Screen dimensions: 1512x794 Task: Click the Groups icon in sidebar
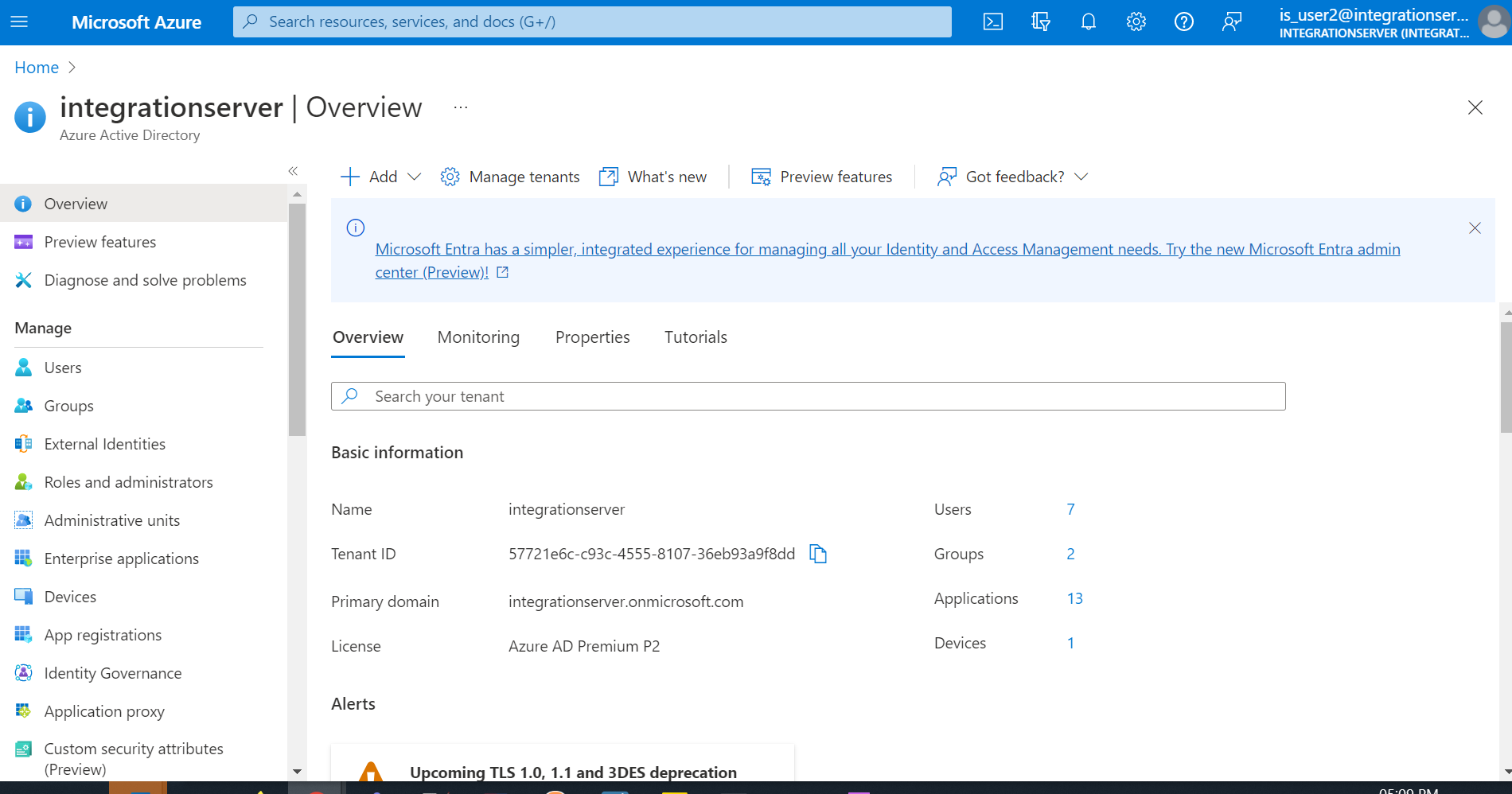pos(24,406)
